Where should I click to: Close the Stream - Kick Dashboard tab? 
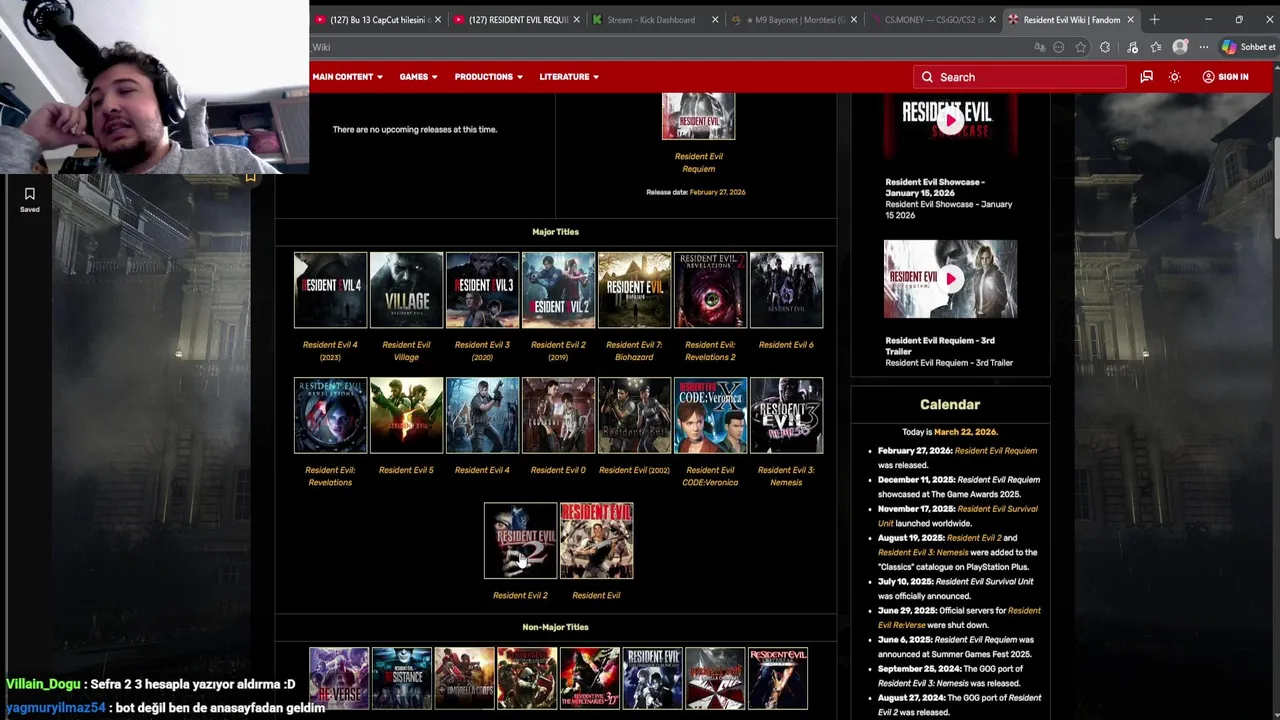[x=715, y=20]
